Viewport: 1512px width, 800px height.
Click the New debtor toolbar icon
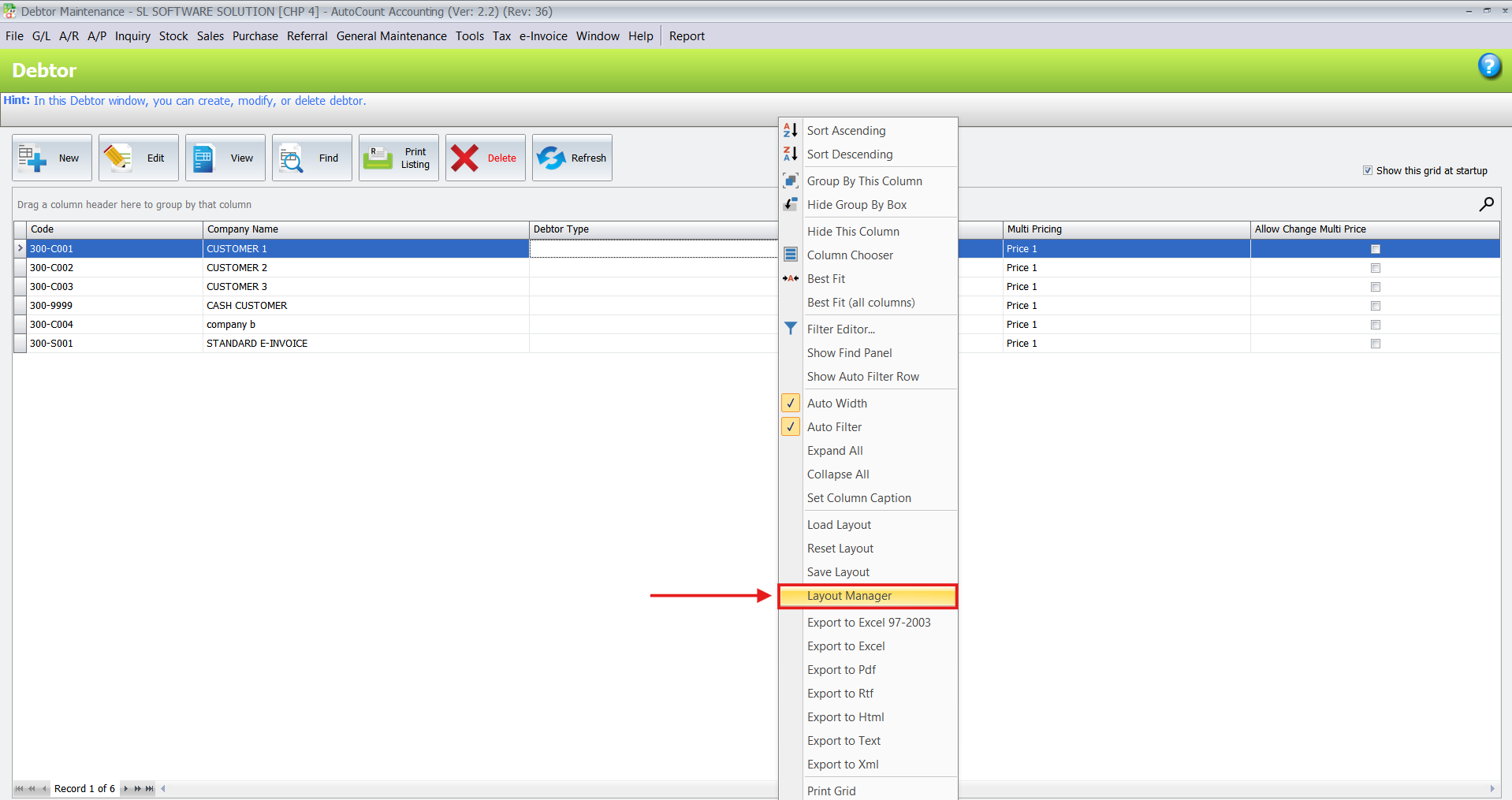pos(33,158)
